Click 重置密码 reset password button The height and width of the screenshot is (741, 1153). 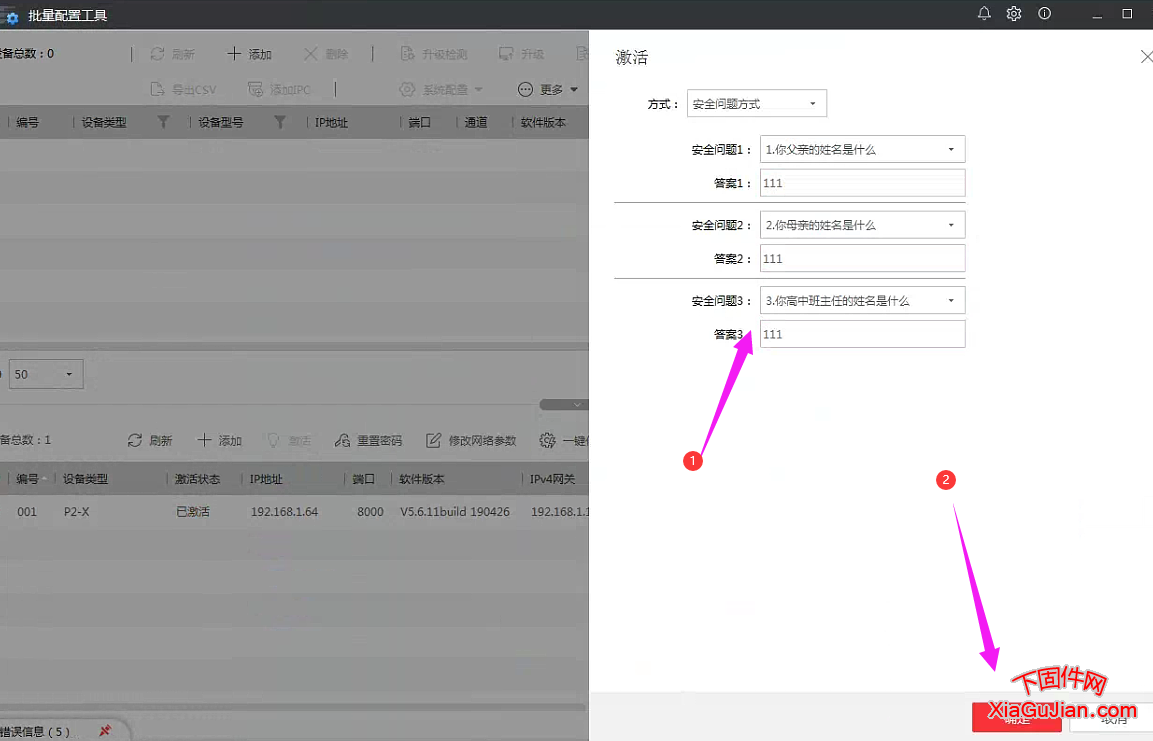click(x=368, y=440)
